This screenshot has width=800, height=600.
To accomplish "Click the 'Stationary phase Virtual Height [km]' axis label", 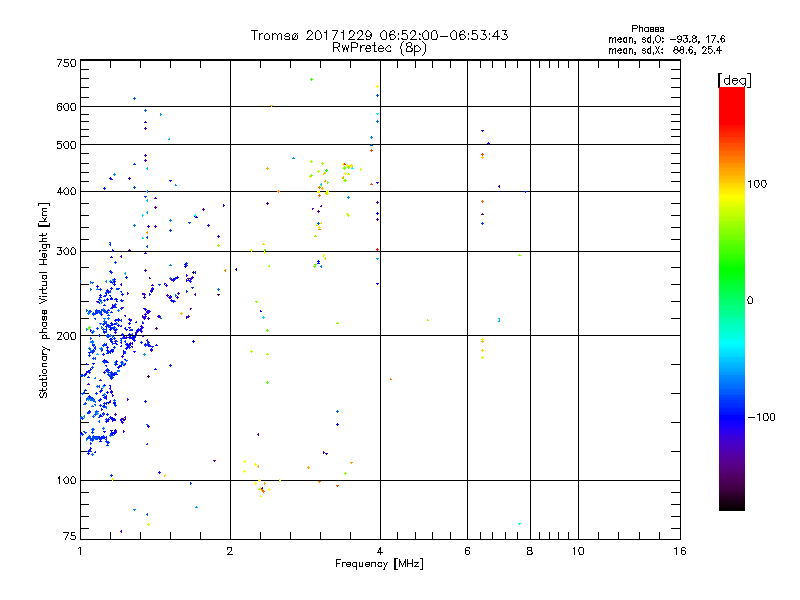I will 44,301.
